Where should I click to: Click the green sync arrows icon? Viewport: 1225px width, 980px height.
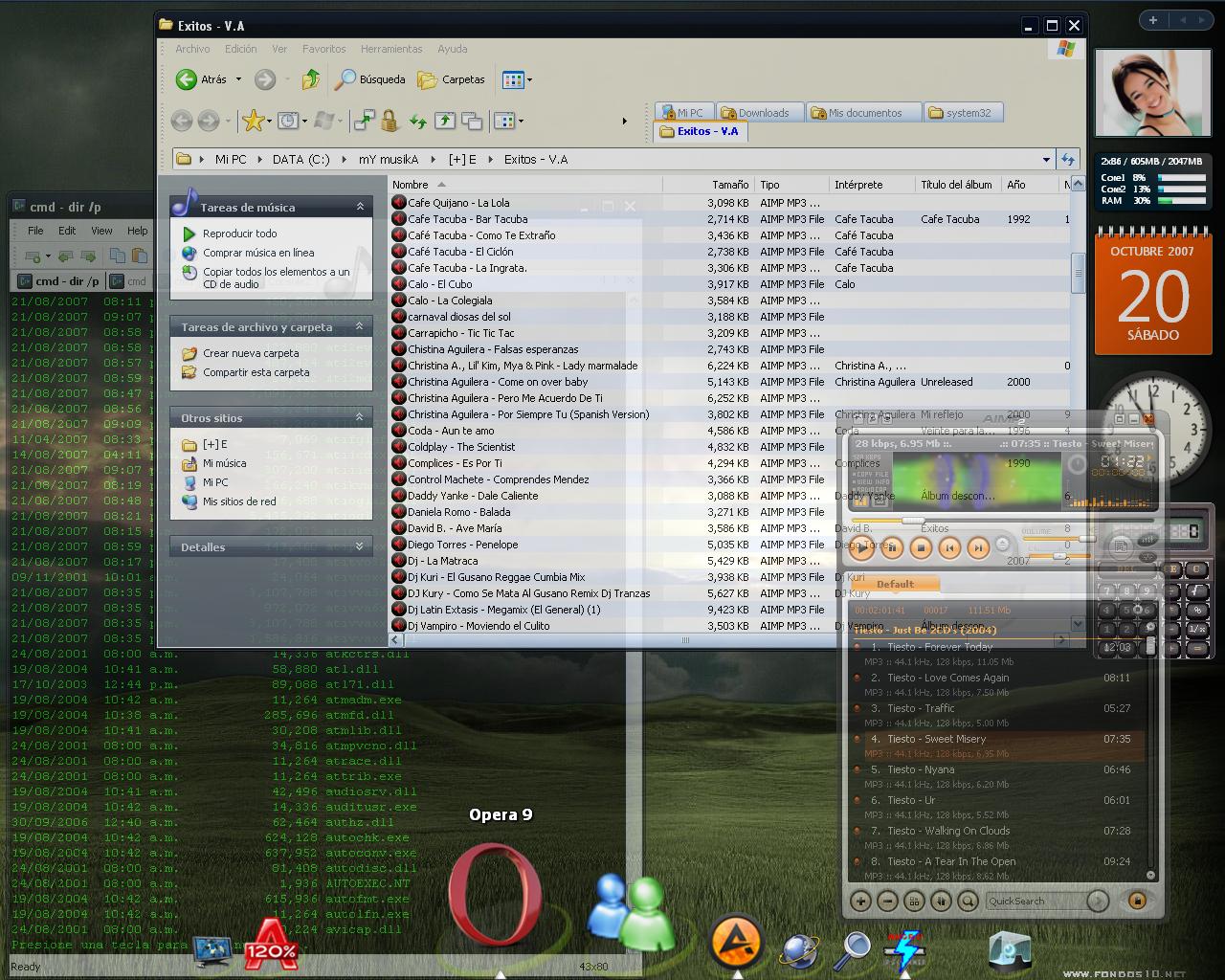(x=417, y=121)
